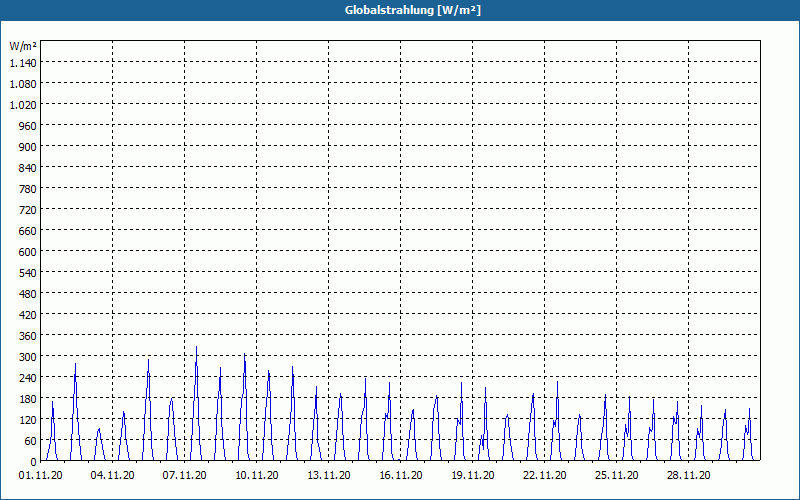
Task: Select the 04.11.20 date label
Action: click(x=113, y=476)
